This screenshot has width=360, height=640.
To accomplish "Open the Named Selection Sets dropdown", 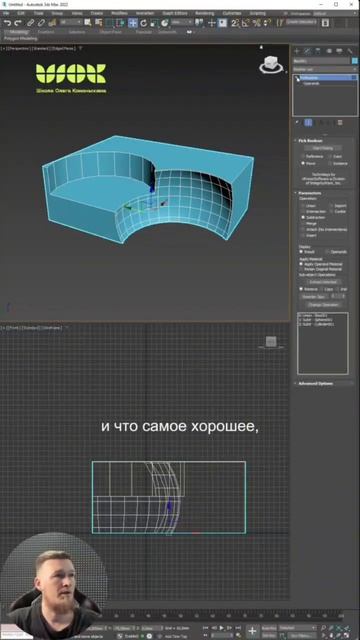I will [x=301, y=23].
